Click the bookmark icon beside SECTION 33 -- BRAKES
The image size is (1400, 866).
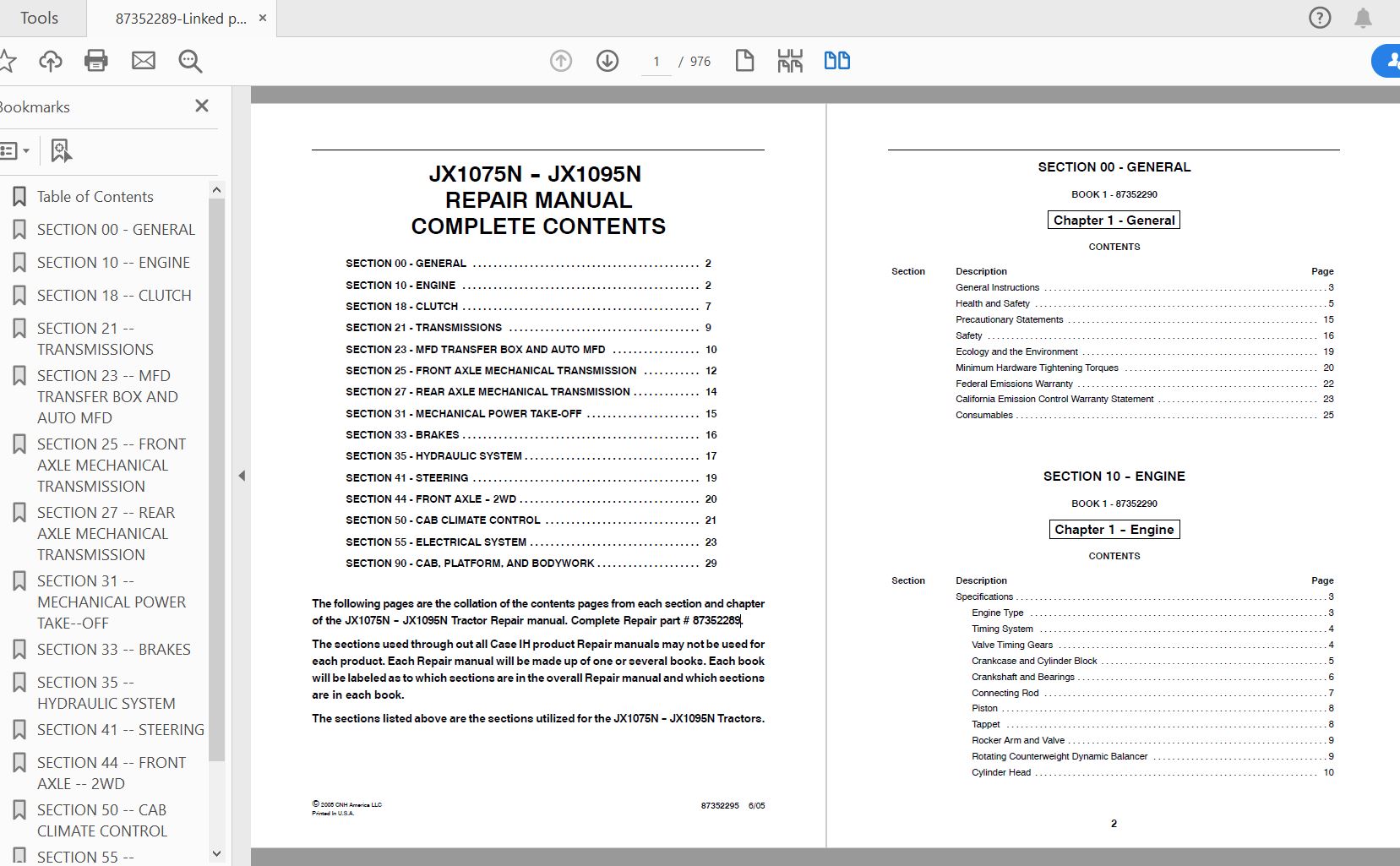click(x=19, y=650)
